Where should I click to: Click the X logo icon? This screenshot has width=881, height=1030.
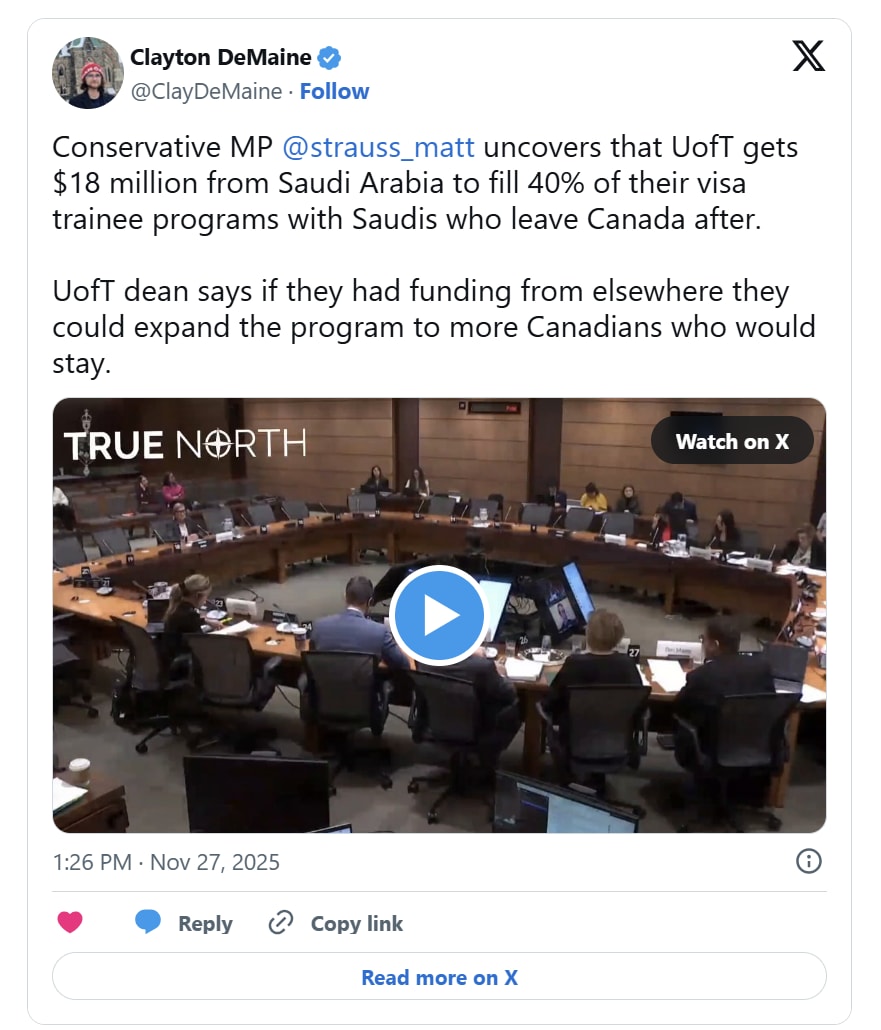808,56
